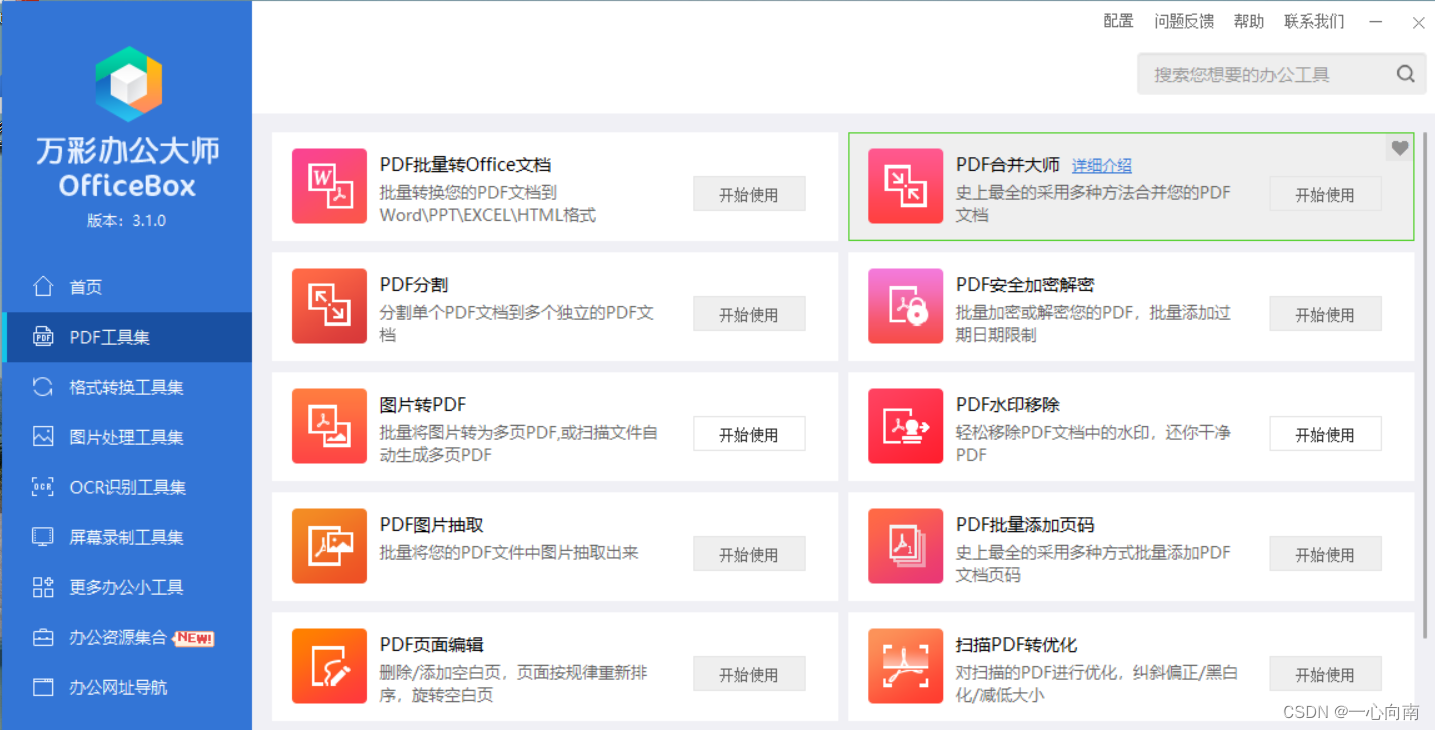Open the 首页 sidebar item
The height and width of the screenshot is (730, 1435).
(126, 287)
